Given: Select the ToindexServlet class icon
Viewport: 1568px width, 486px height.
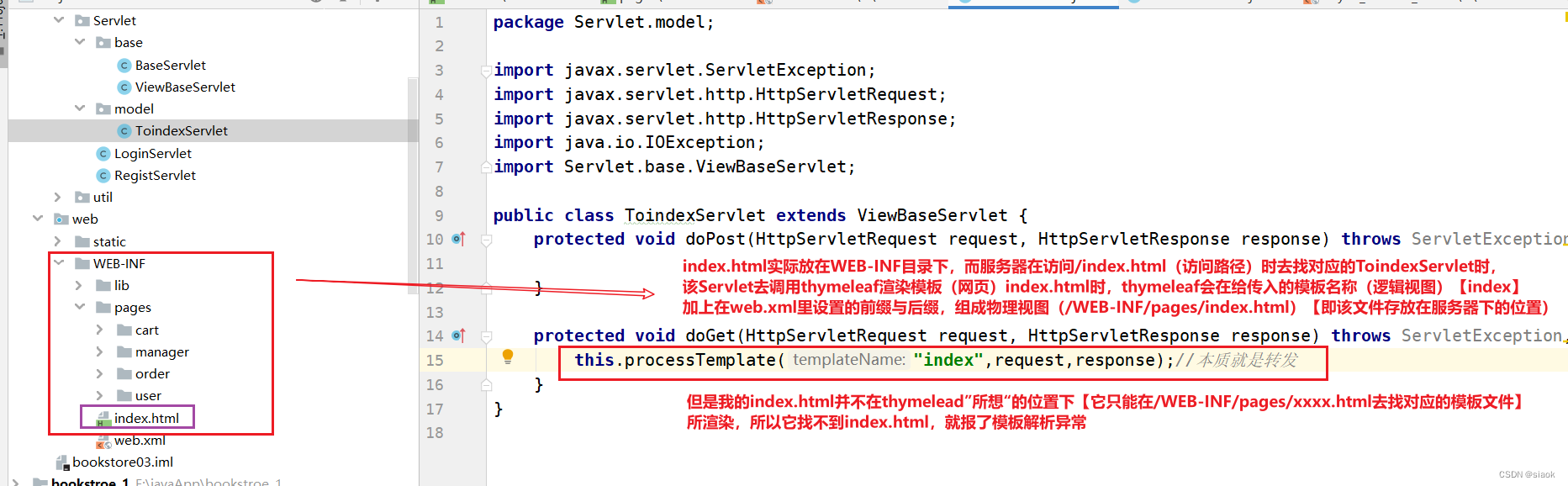Looking at the screenshot, I should [x=124, y=130].
